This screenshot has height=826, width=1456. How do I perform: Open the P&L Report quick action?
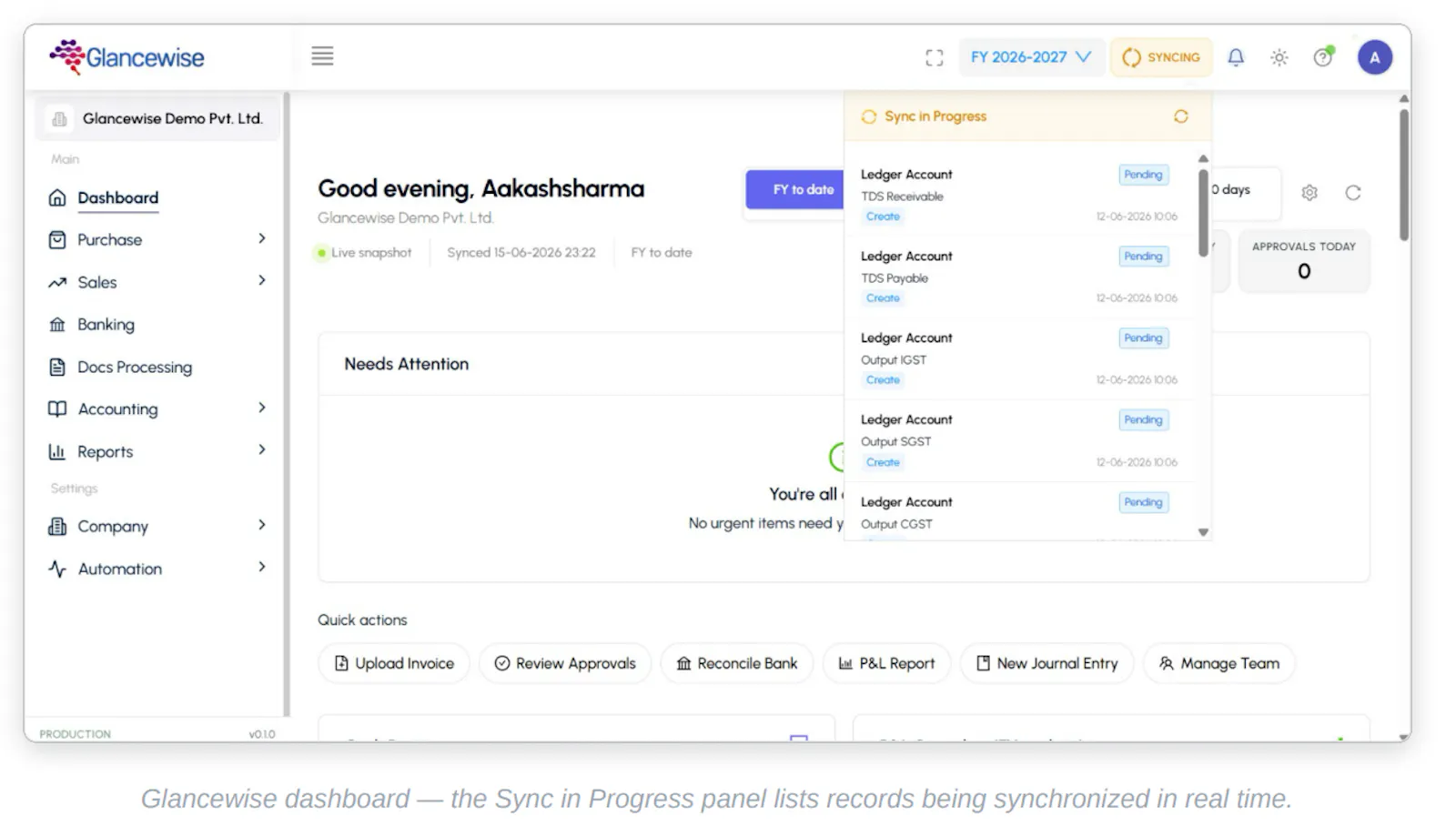point(886,663)
